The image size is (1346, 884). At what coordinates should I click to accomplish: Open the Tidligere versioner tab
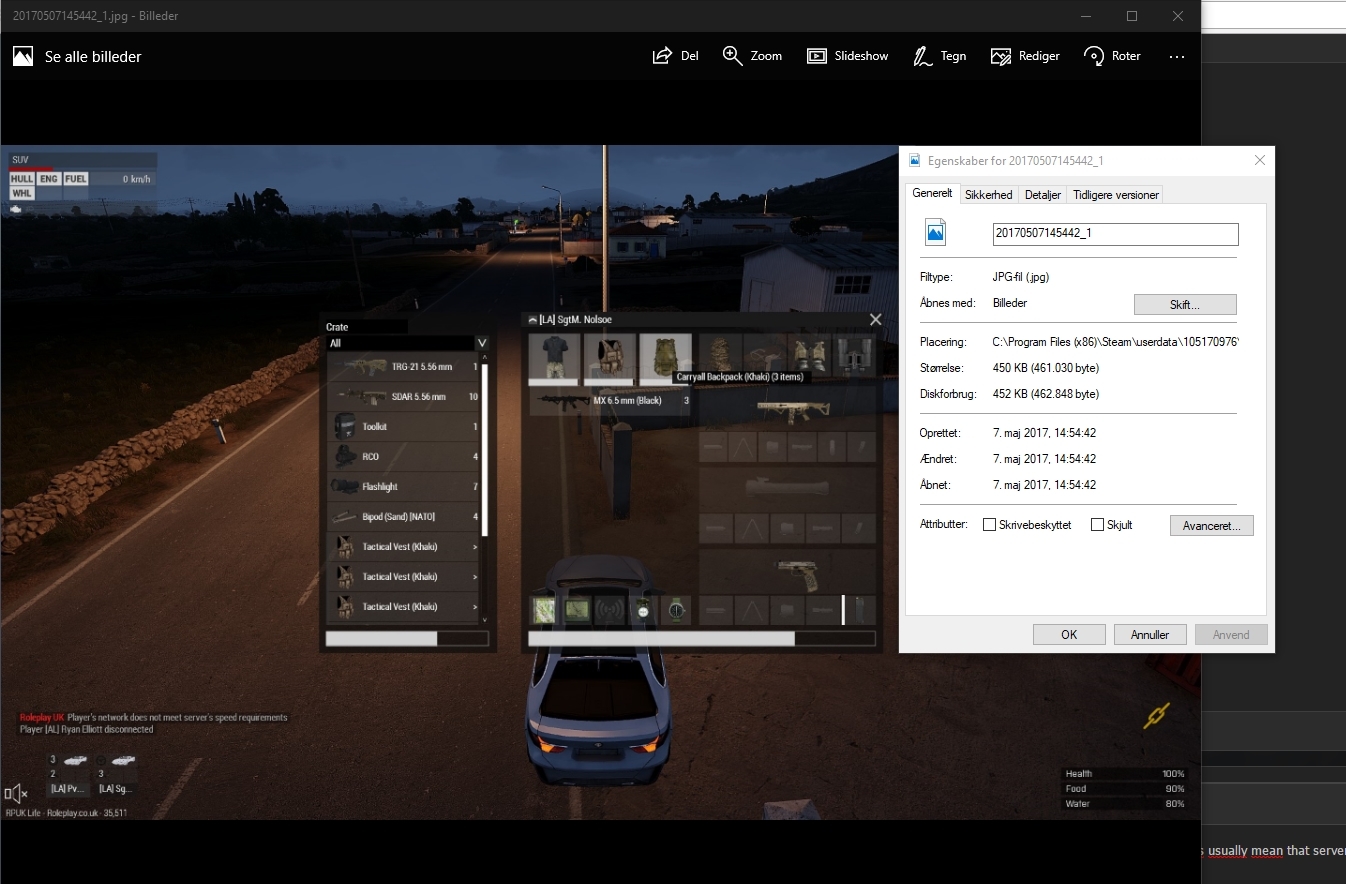coord(1116,195)
